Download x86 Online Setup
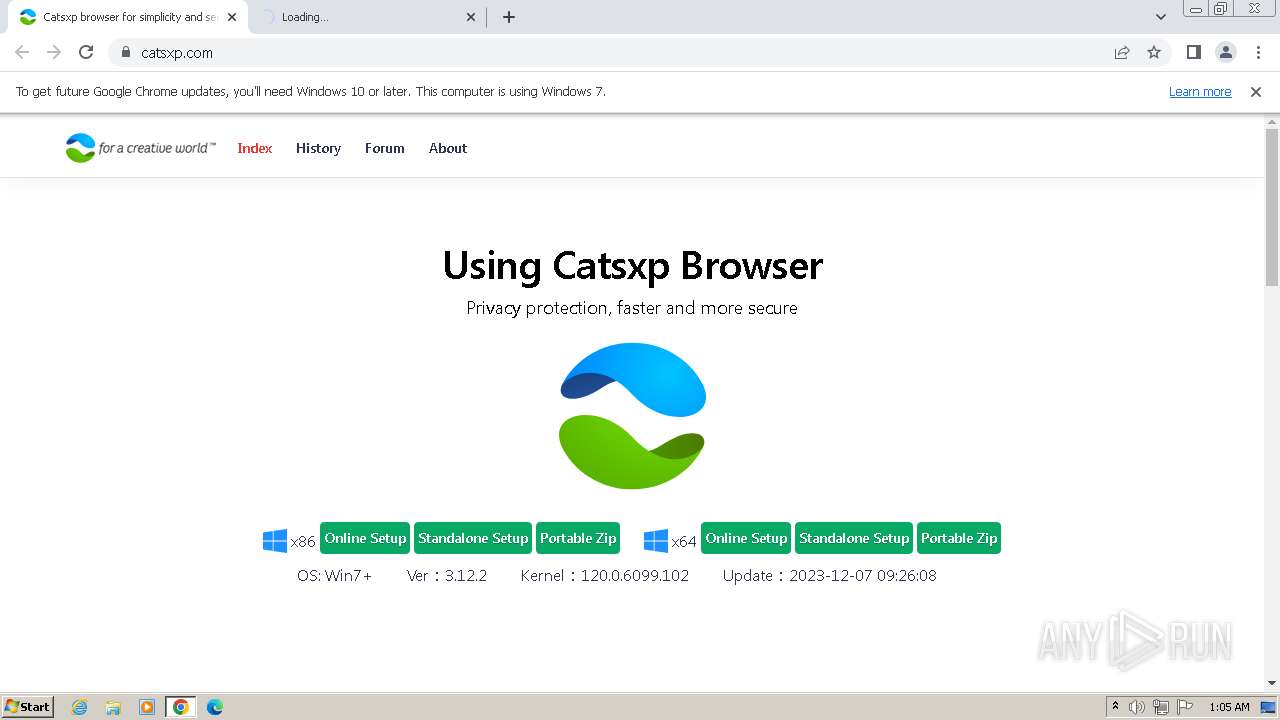 (x=365, y=538)
